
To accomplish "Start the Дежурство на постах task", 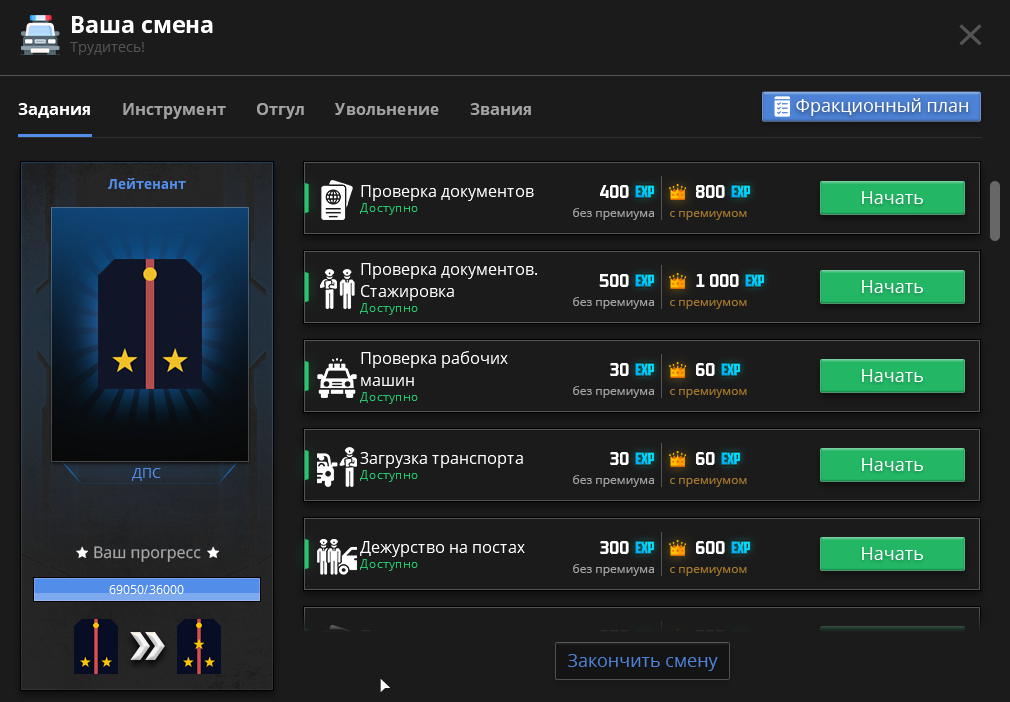I will coord(891,554).
